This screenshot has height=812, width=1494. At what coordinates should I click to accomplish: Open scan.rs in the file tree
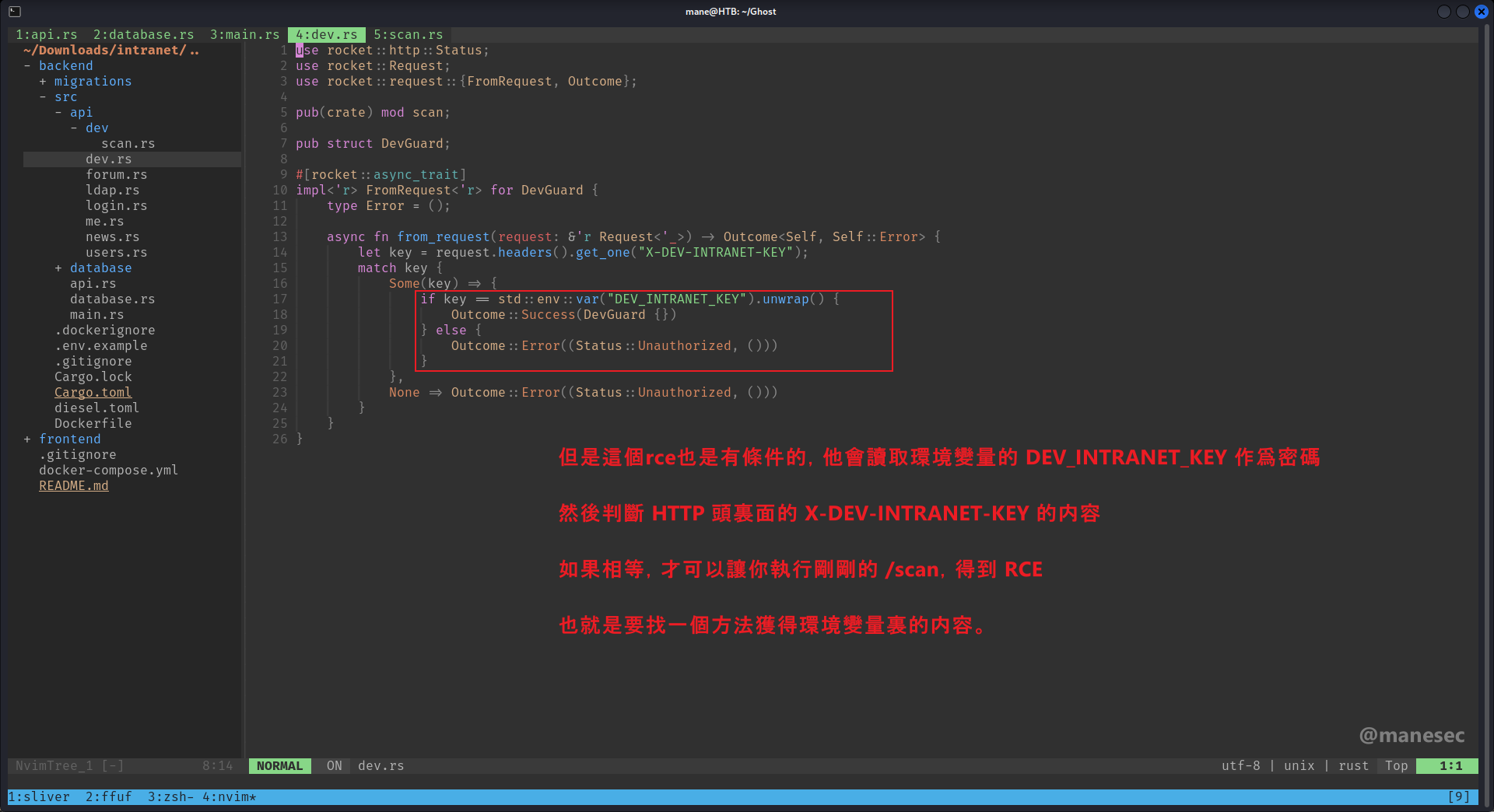pos(128,144)
